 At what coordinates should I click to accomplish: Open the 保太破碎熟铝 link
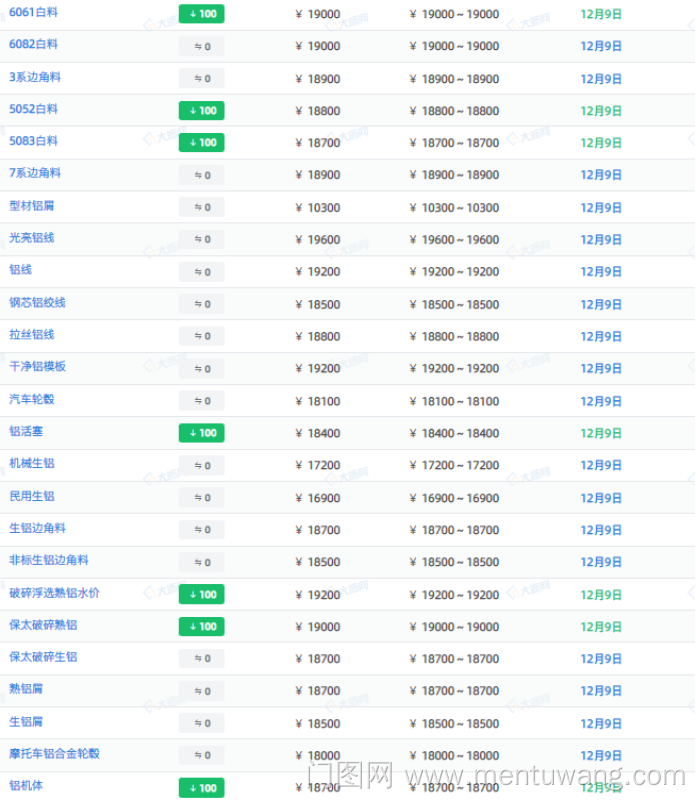(43, 625)
